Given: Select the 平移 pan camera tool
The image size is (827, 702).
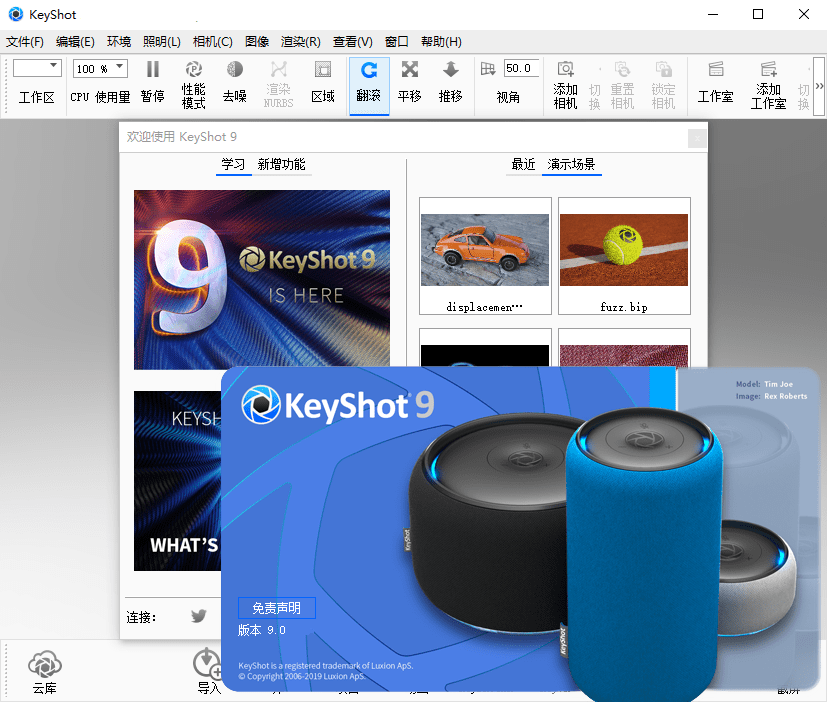Looking at the screenshot, I should (x=409, y=83).
